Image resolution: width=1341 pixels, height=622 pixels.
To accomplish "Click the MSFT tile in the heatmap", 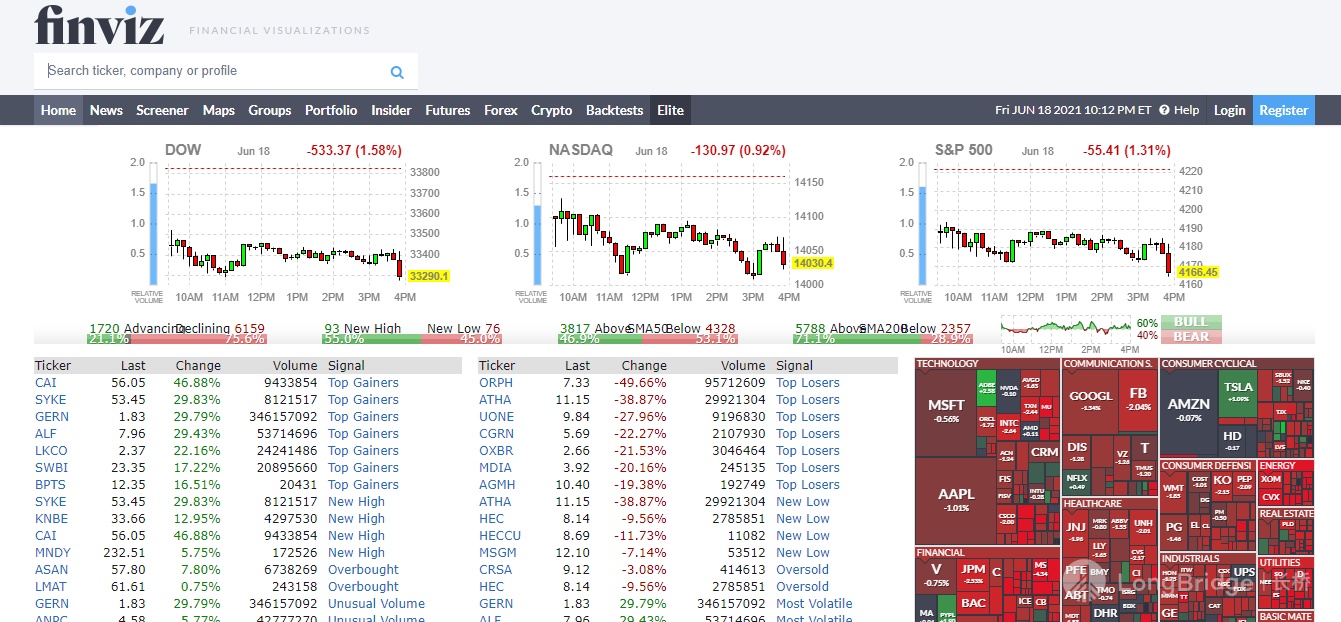I will click(946, 410).
